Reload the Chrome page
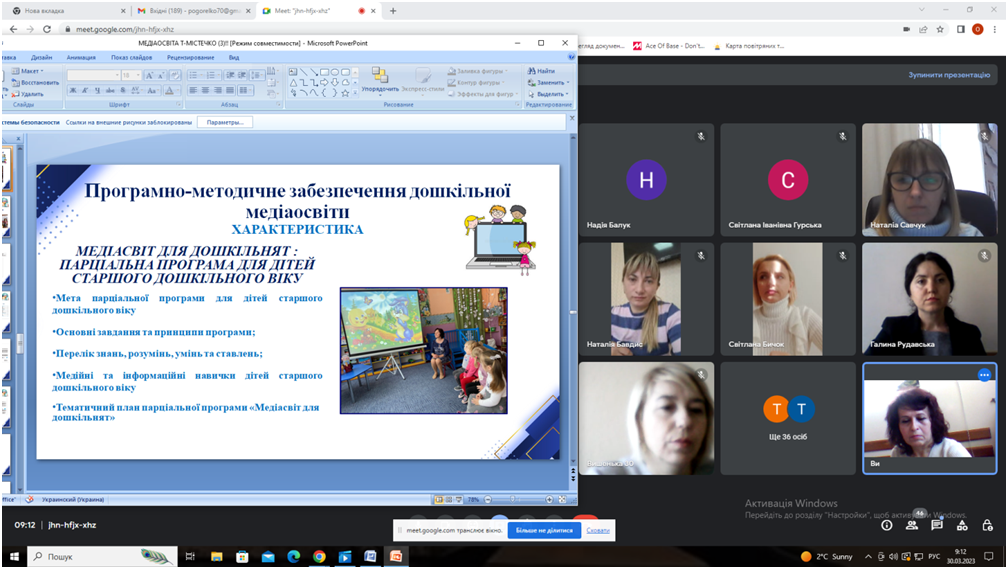The image size is (1008, 569). pos(46,29)
